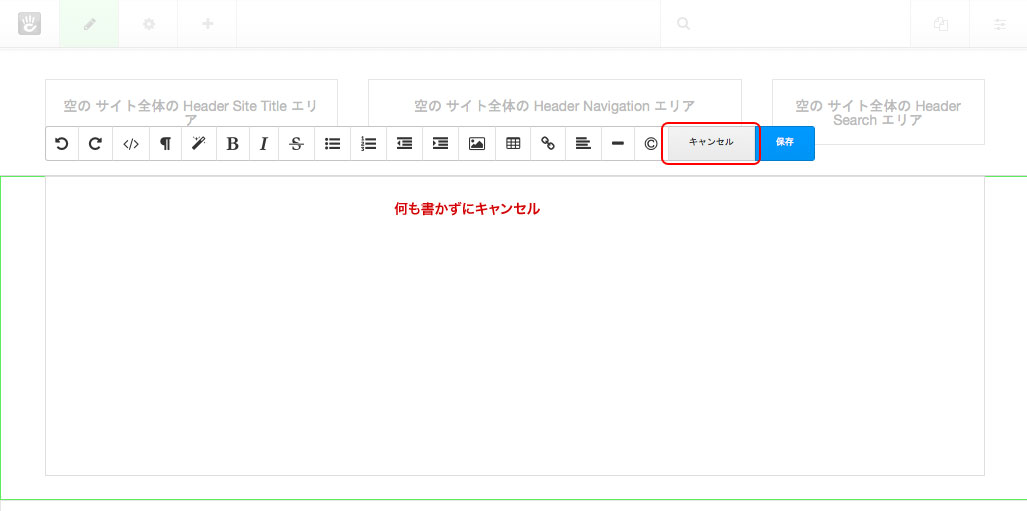Open the table insert menu
The height and width of the screenshot is (511, 1027).
coord(514,143)
